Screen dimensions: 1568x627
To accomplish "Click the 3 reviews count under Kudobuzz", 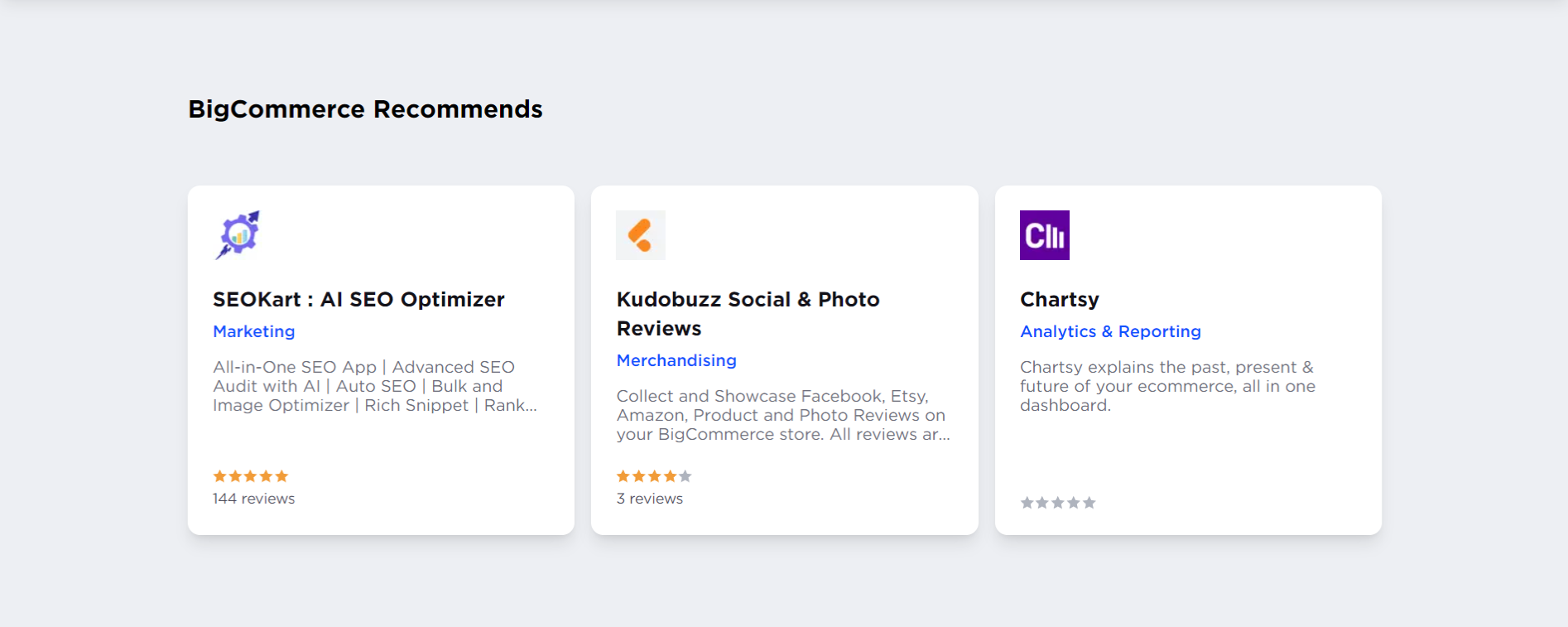I will pos(649,498).
